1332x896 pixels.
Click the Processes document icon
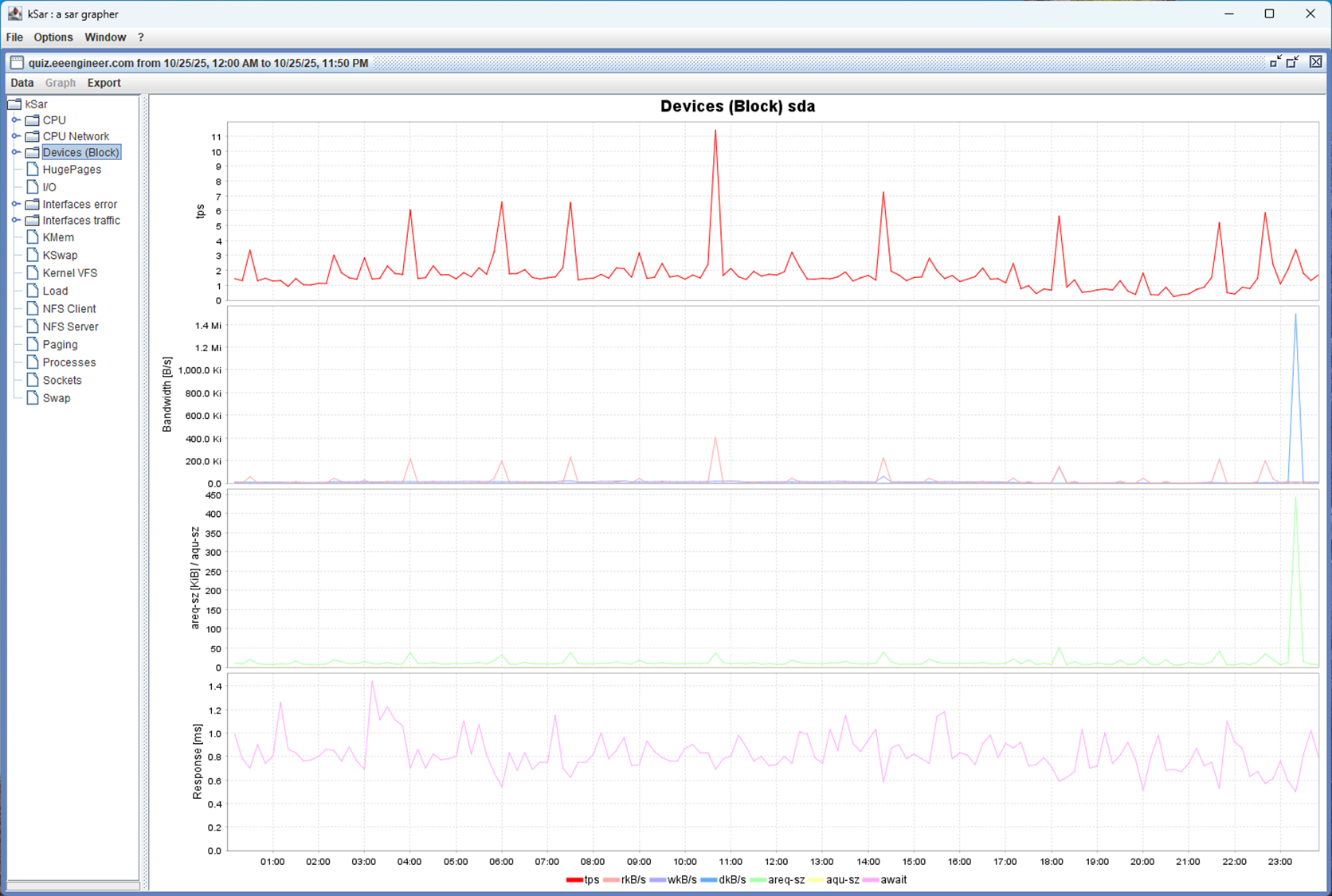(33, 362)
